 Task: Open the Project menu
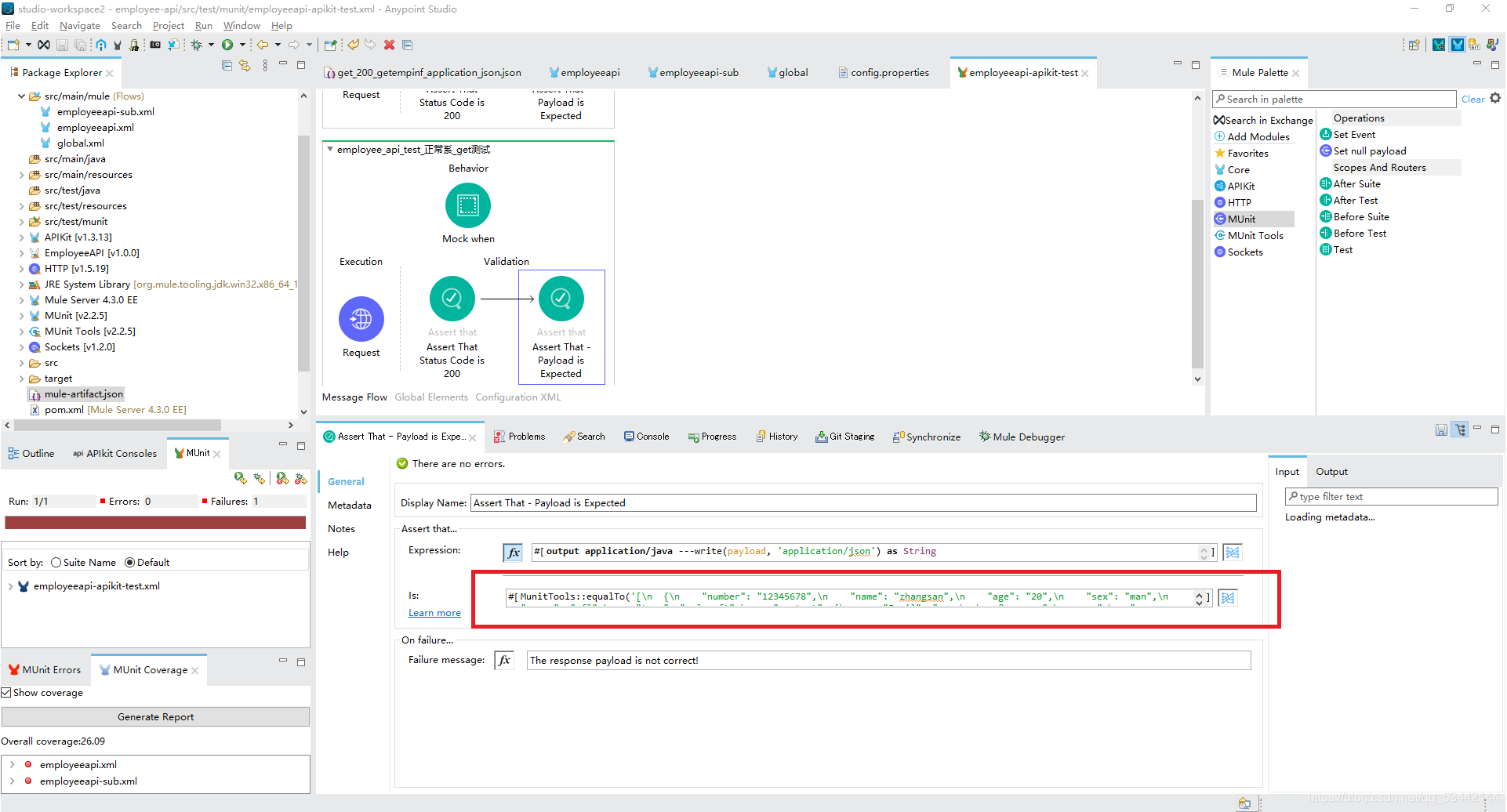click(x=169, y=26)
